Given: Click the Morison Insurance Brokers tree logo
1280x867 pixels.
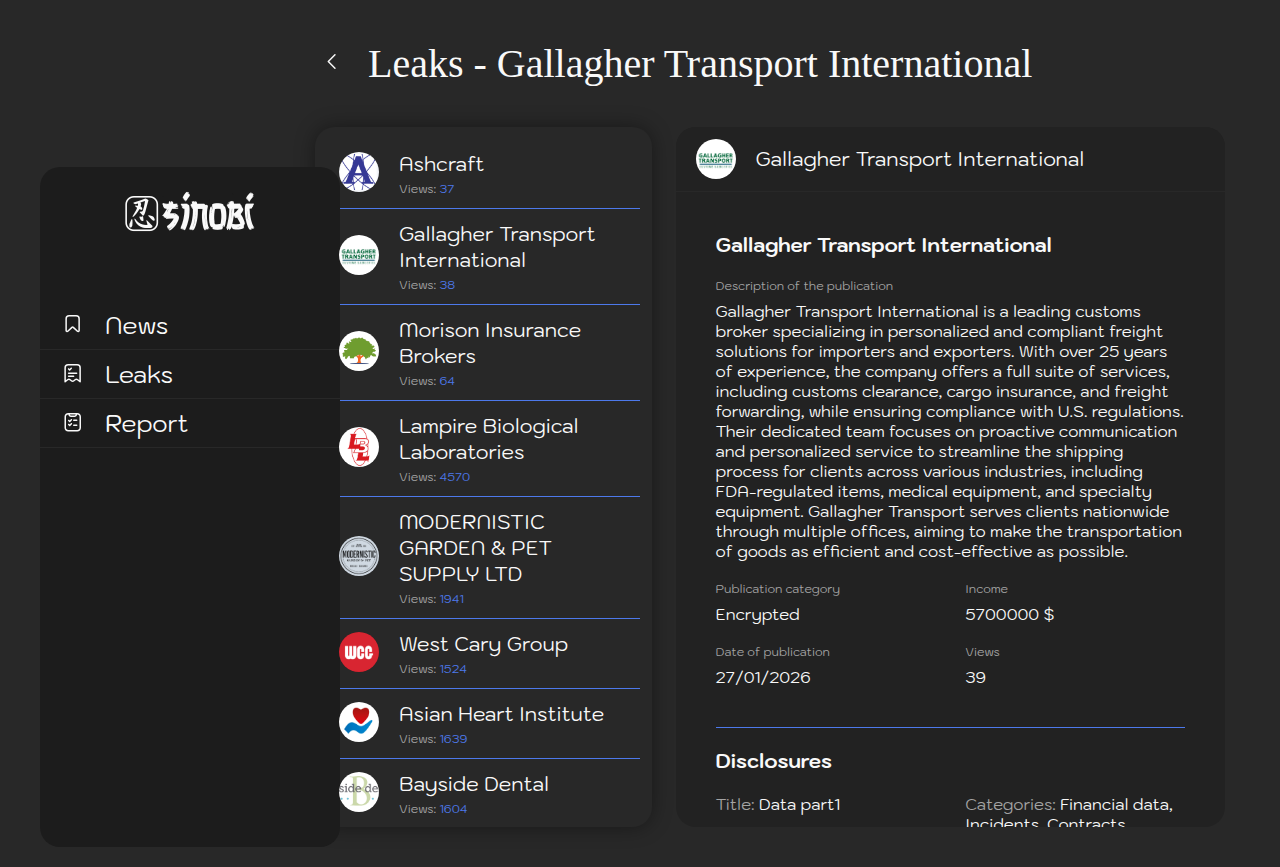Looking at the screenshot, I should point(359,351).
